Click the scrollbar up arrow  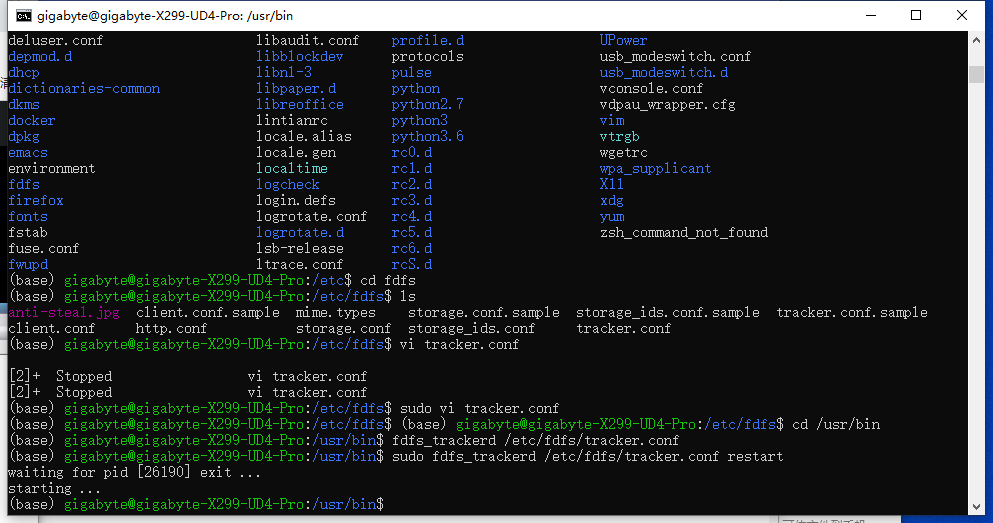(976, 40)
